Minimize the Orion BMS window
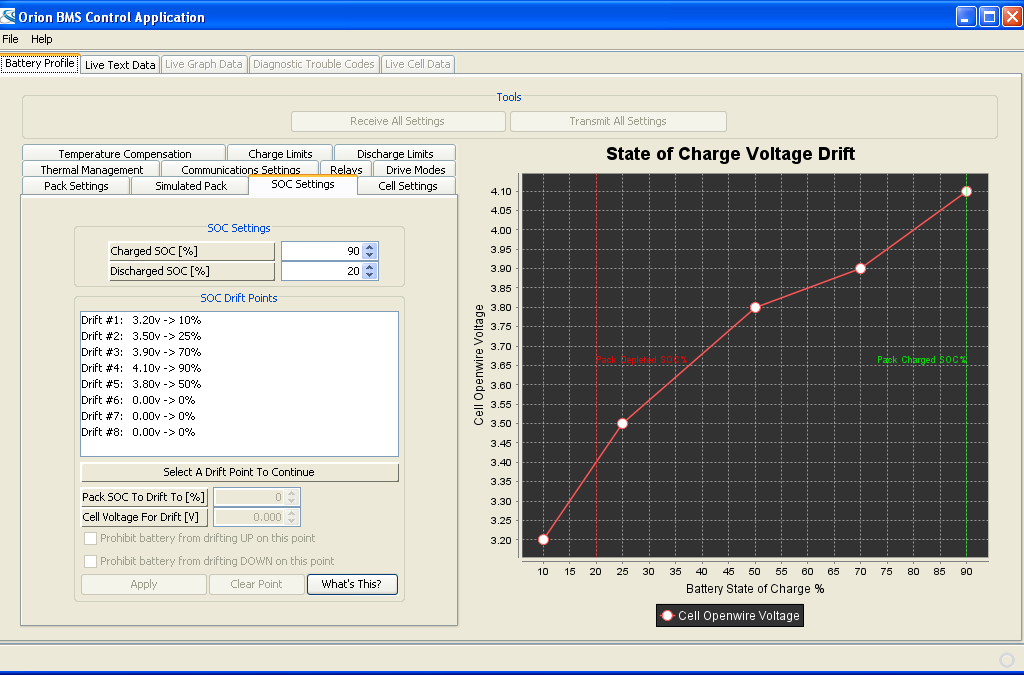1024x675 pixels. pos(967,16)
